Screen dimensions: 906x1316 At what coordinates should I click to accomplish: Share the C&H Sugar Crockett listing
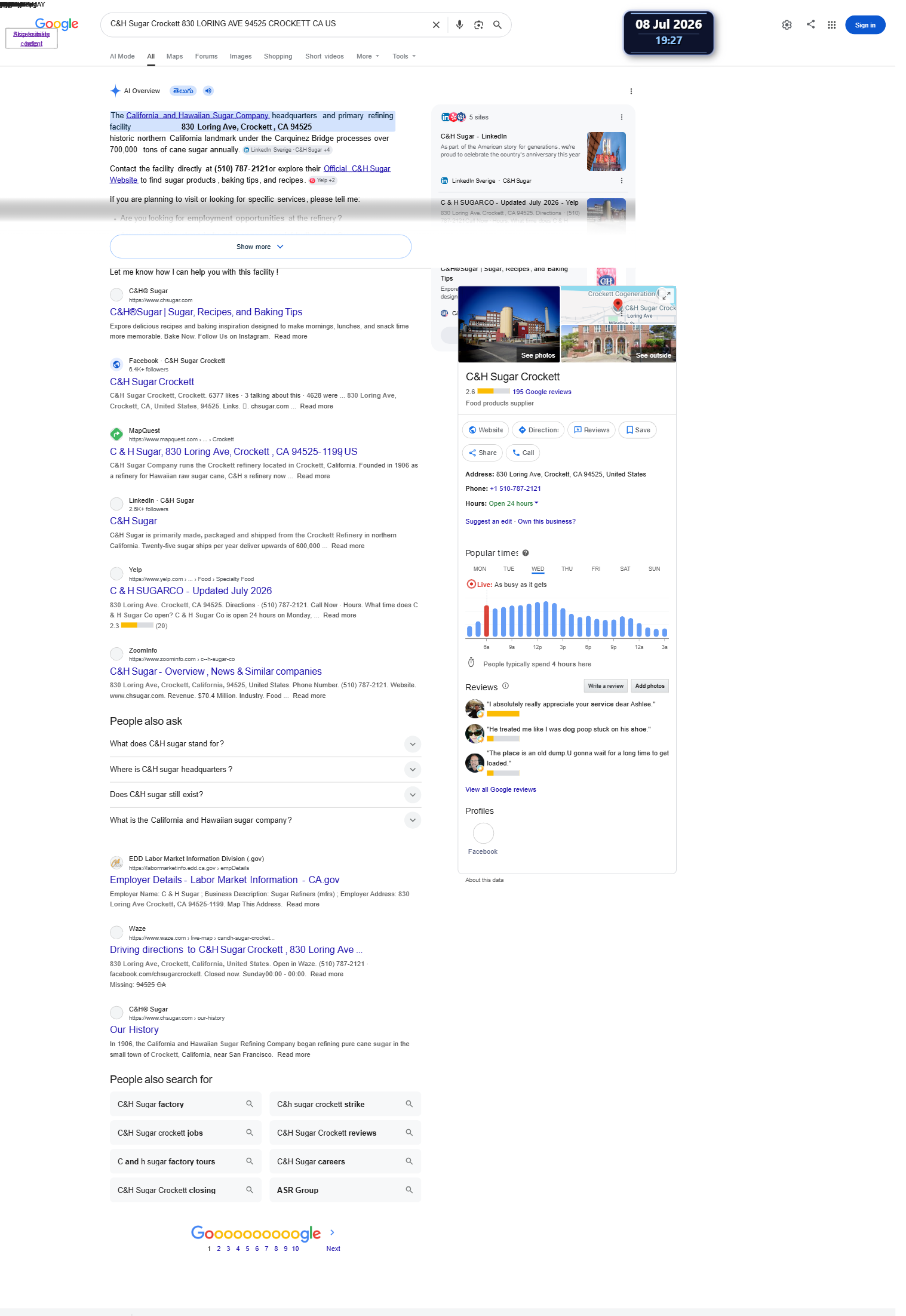point(483,453)
